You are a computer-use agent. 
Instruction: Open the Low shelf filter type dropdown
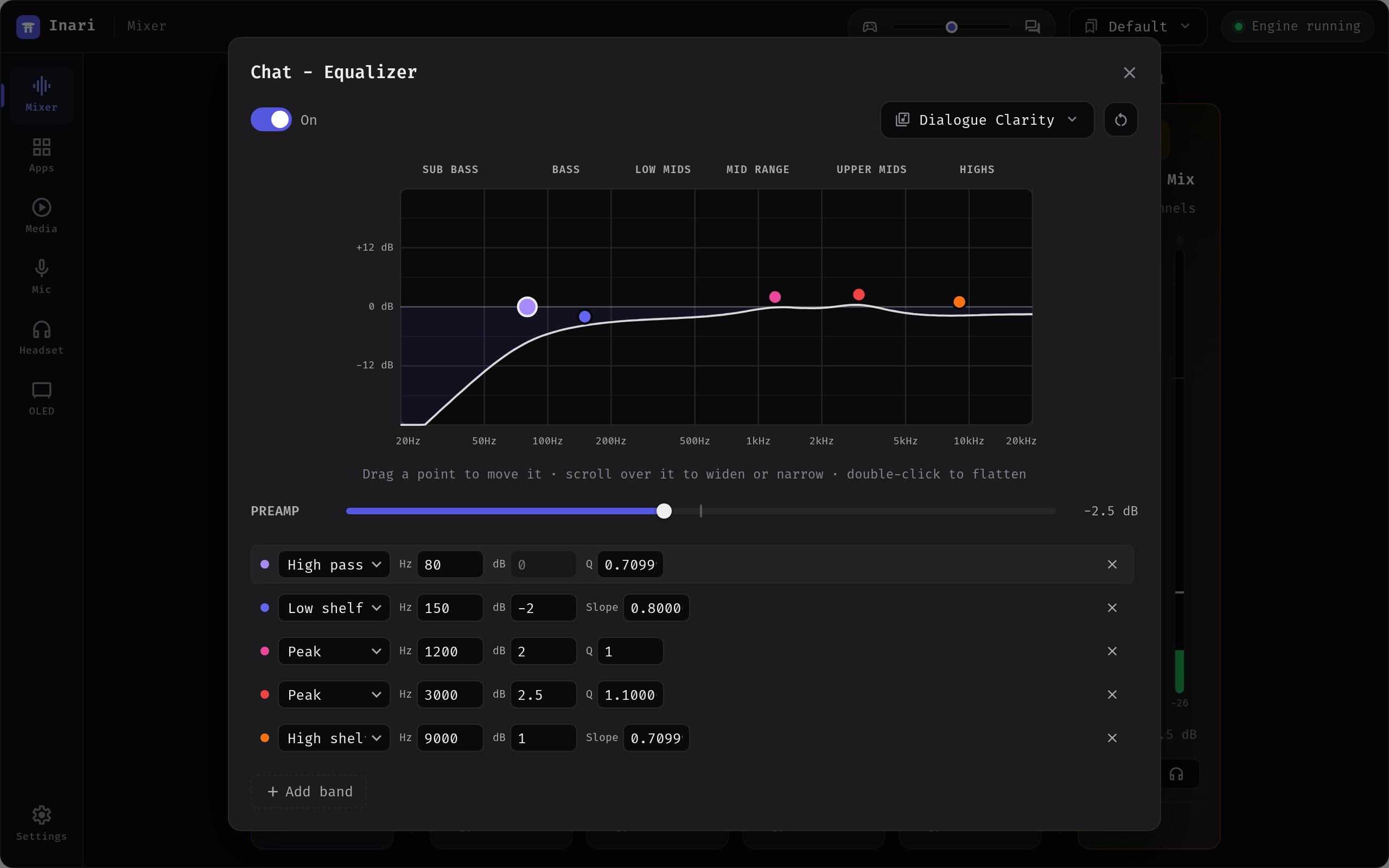[334, 608]
